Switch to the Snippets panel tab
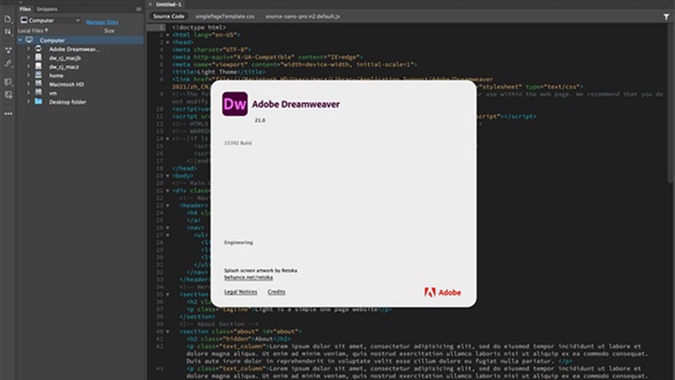 pyautogui.click(x=47, y=9)
